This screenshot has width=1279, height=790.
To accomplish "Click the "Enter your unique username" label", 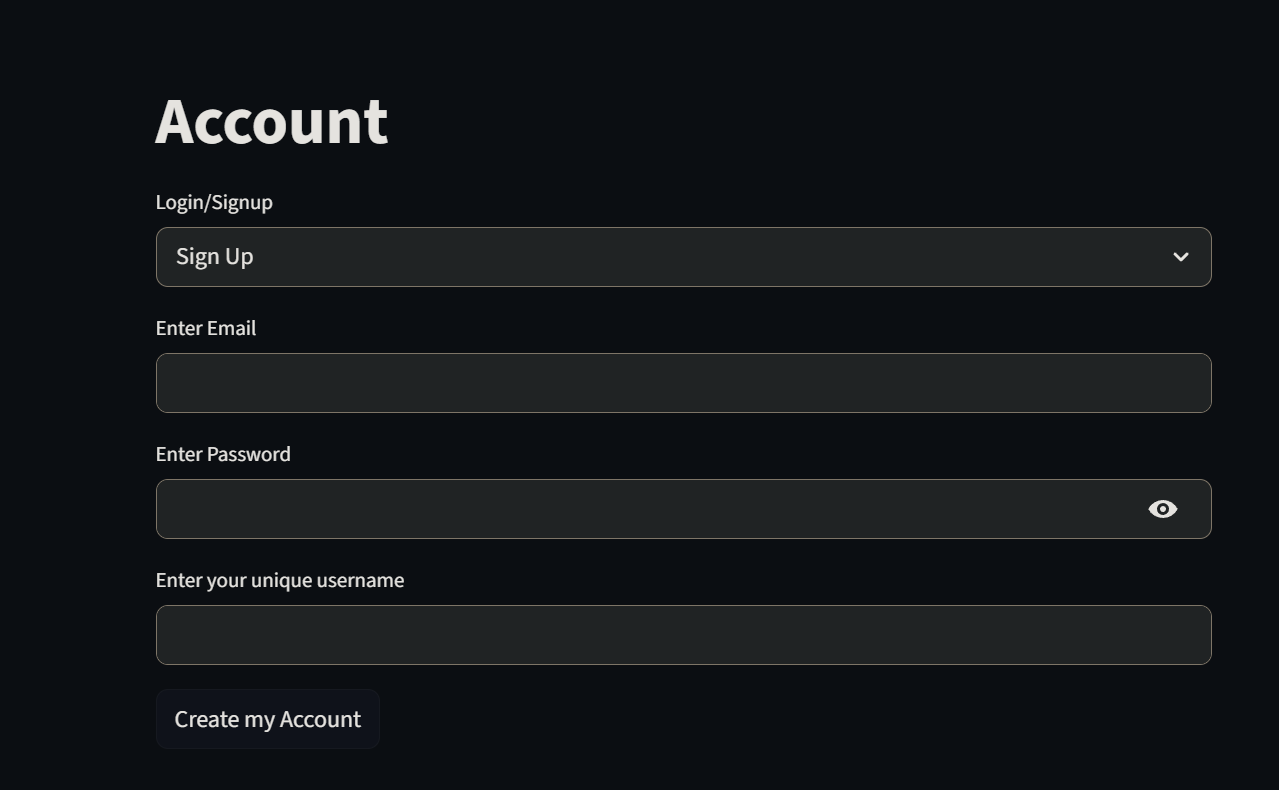I will [280, 580].
